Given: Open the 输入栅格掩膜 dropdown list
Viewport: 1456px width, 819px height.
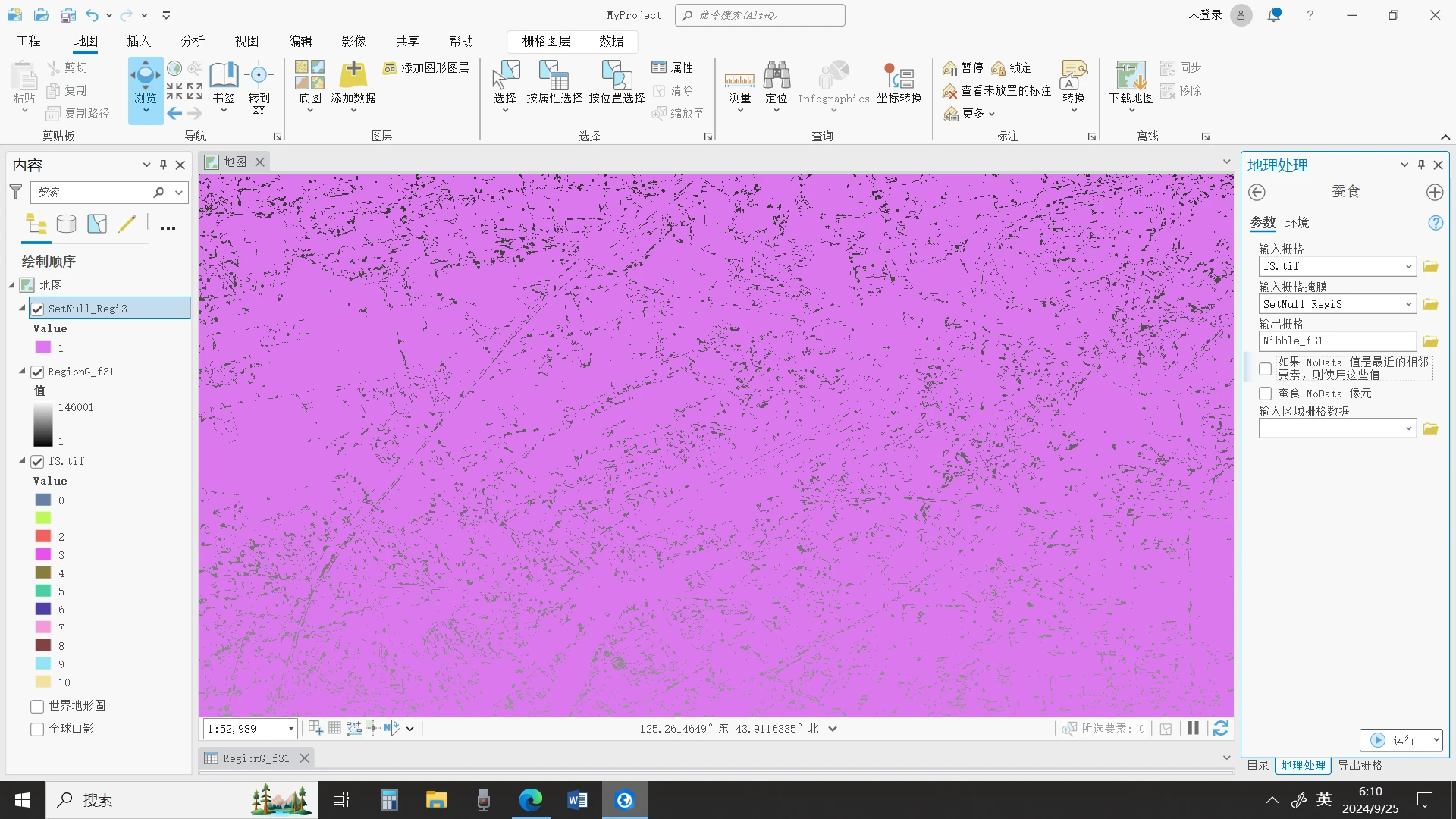Looking at the screenshot, I should 1408,304.
